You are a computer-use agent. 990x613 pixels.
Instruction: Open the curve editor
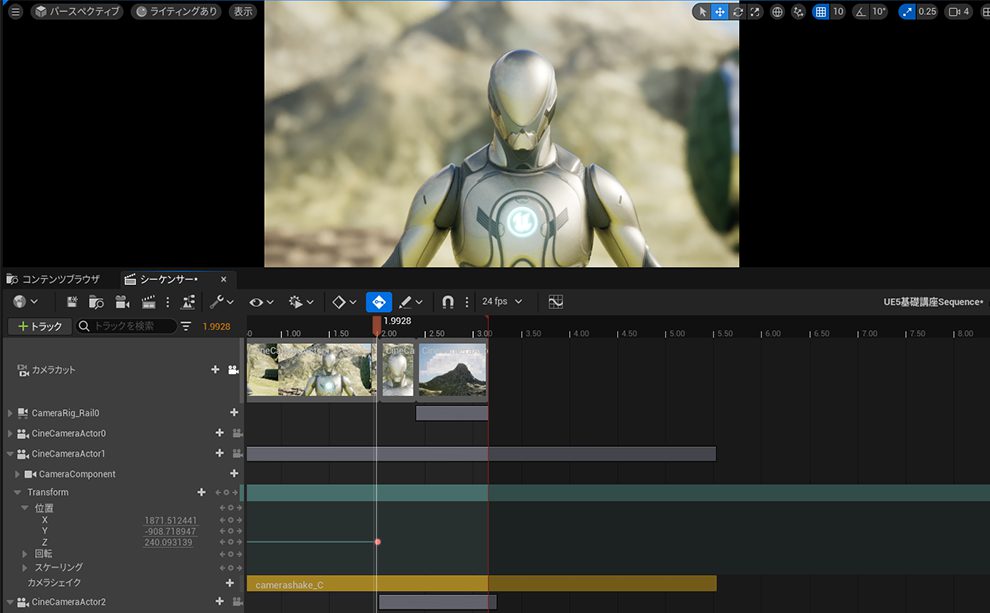(555, 302)
